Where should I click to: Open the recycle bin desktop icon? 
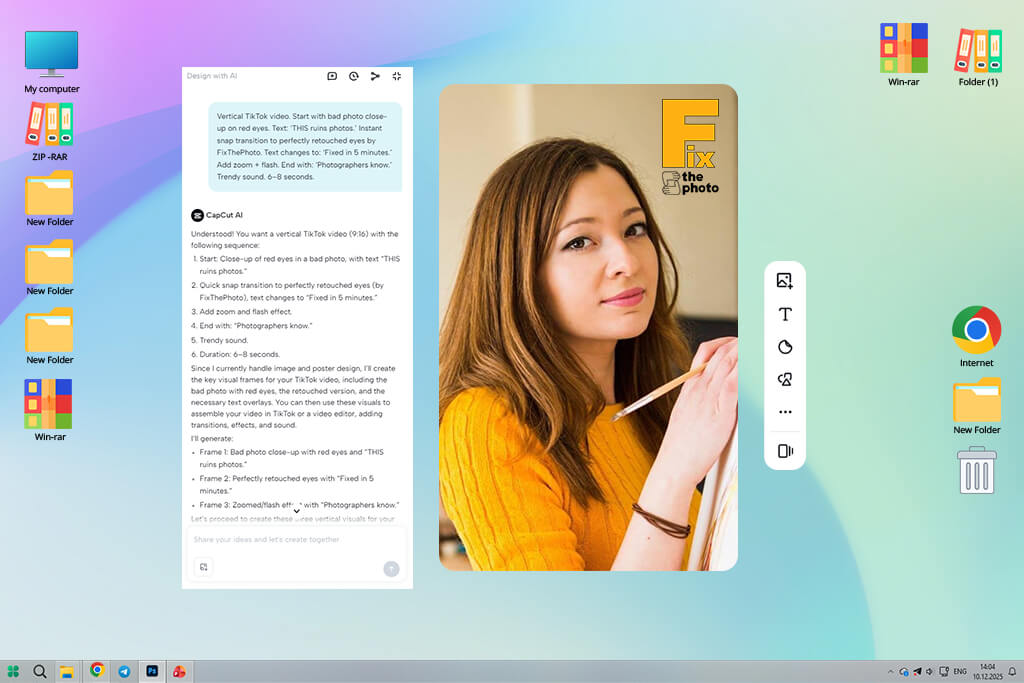click(x=977, y=470)
